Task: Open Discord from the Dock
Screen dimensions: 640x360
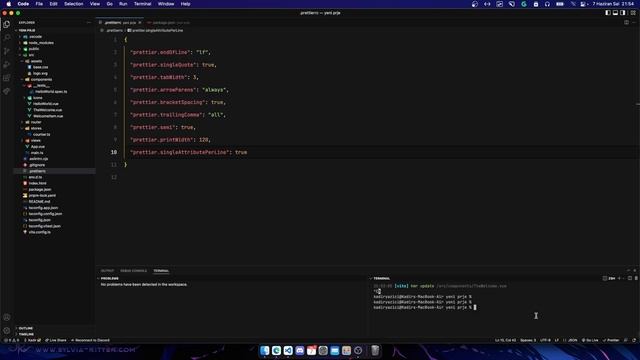Action: tap(300, 350)
